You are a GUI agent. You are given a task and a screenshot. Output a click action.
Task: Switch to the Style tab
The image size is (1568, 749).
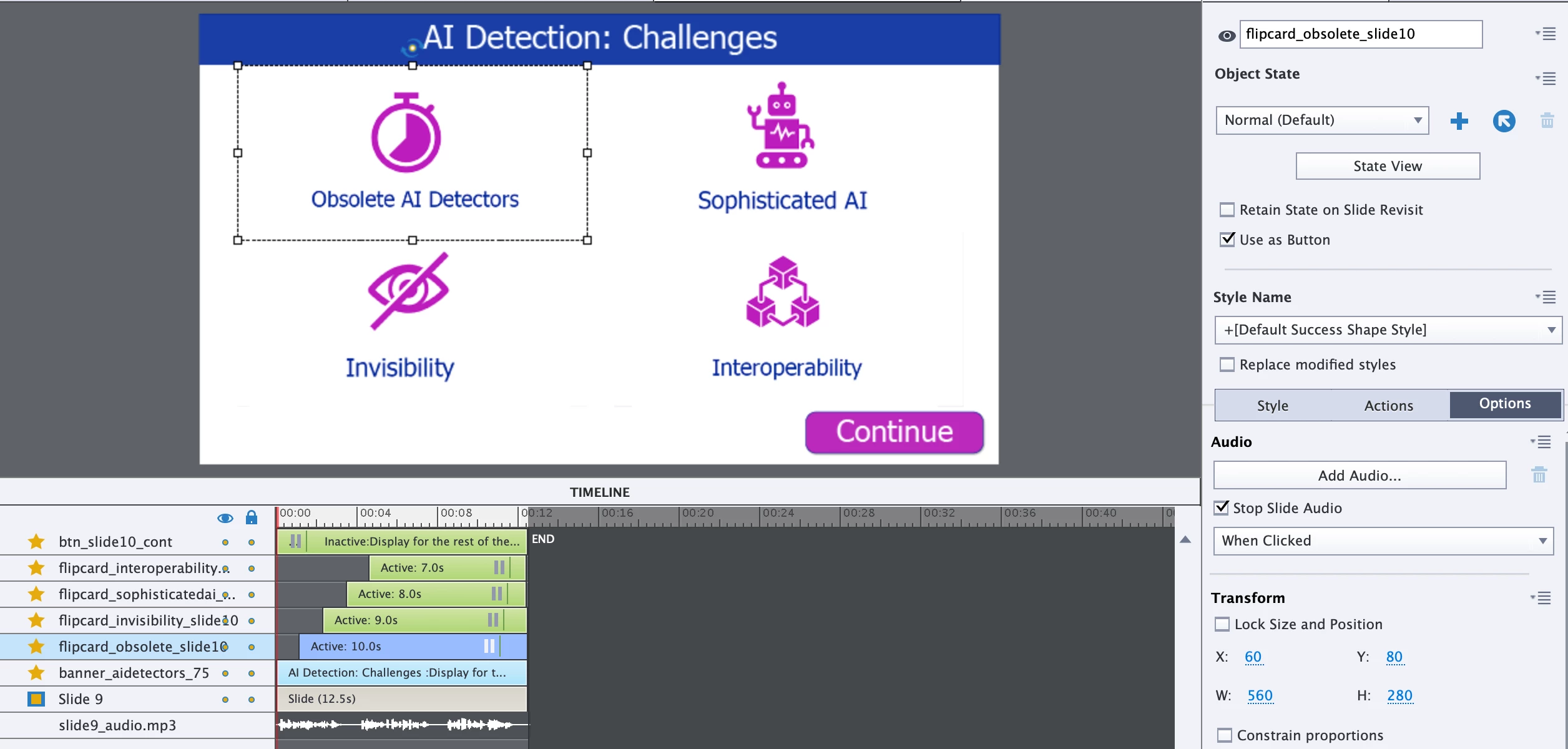click(x=1272, y=406)
